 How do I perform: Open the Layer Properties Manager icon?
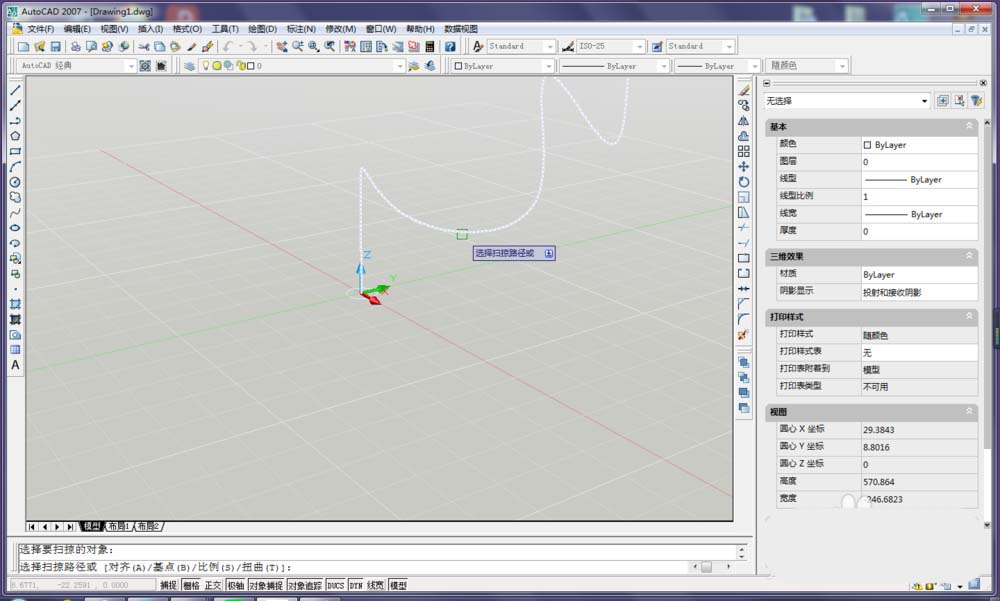pyautogui.click(x=189, y=66)
